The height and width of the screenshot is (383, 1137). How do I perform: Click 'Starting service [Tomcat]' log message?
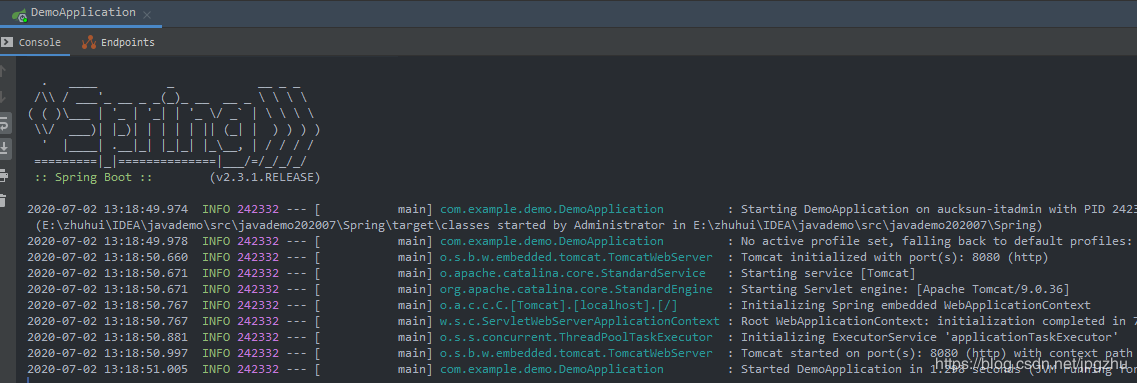tap(828, 273)
